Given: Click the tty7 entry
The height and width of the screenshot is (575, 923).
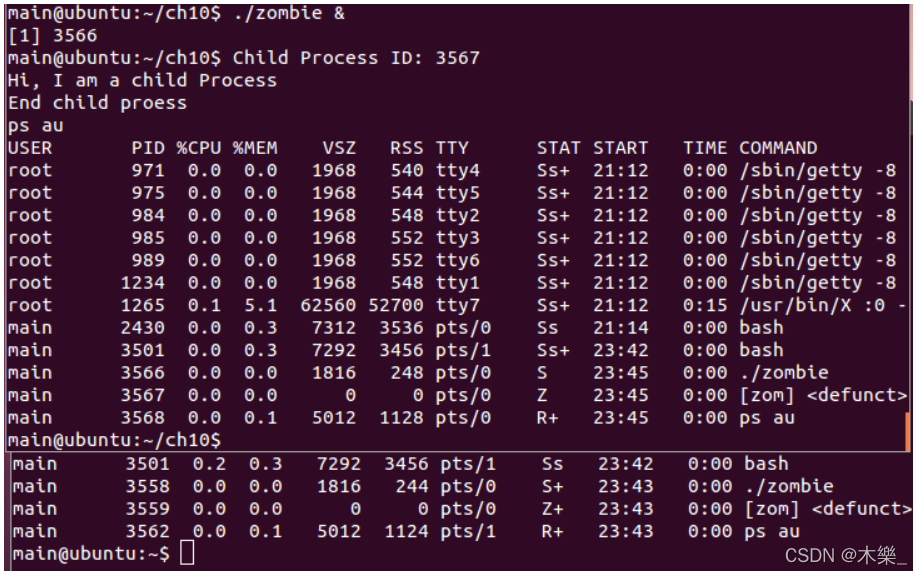Looking at the screenshot, I should click(x=457, y=305).
